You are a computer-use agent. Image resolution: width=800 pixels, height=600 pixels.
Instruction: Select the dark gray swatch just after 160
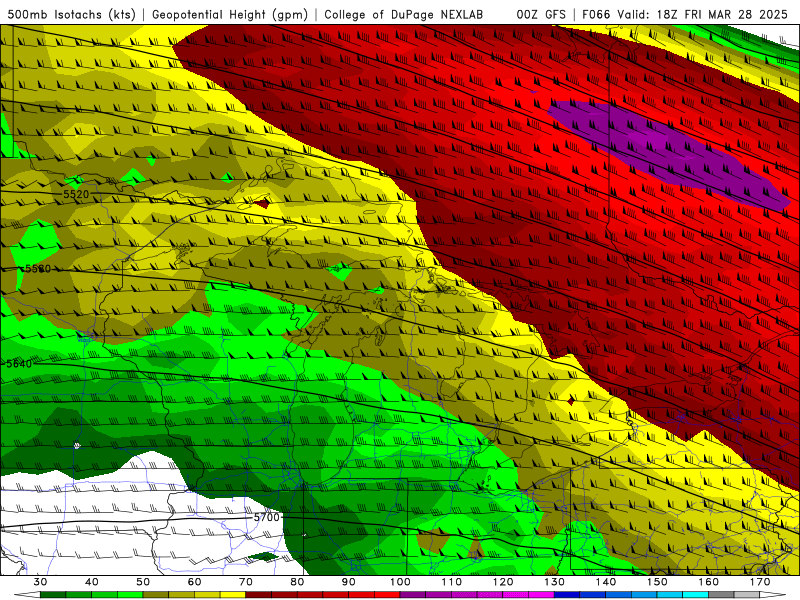[721, 595]
